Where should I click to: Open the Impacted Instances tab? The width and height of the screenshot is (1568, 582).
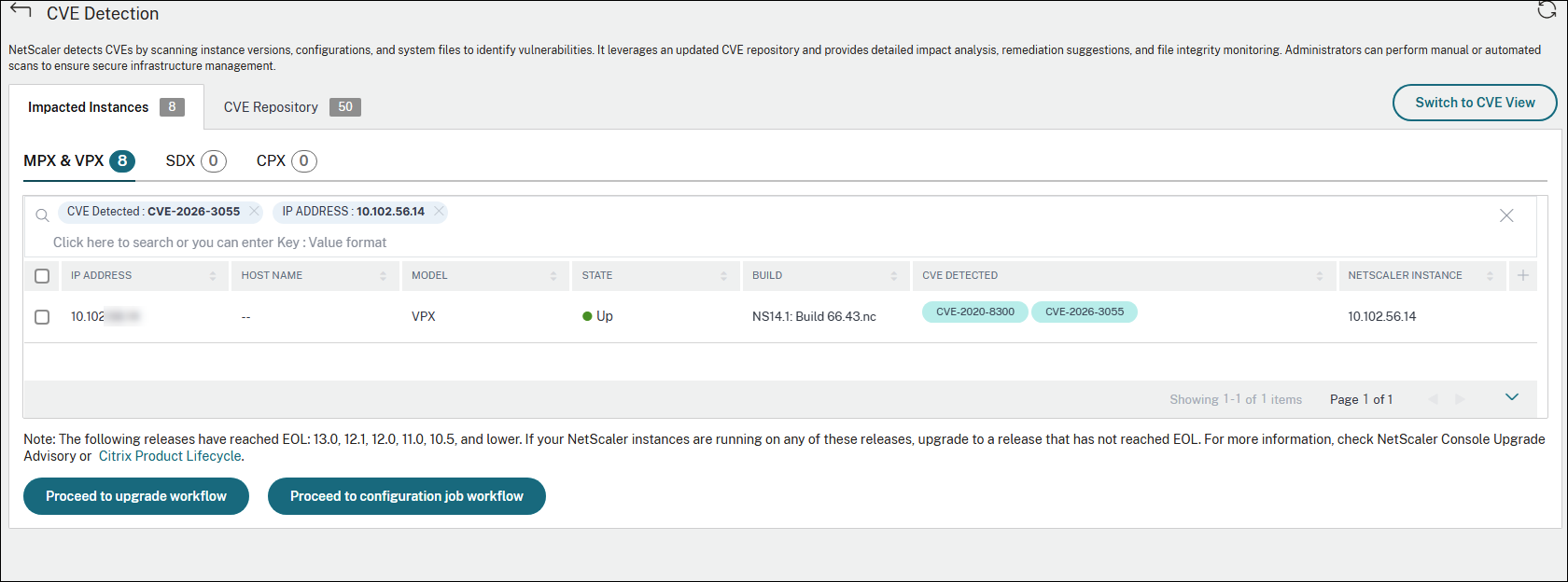pyautogui.click(x=106, y=107)
